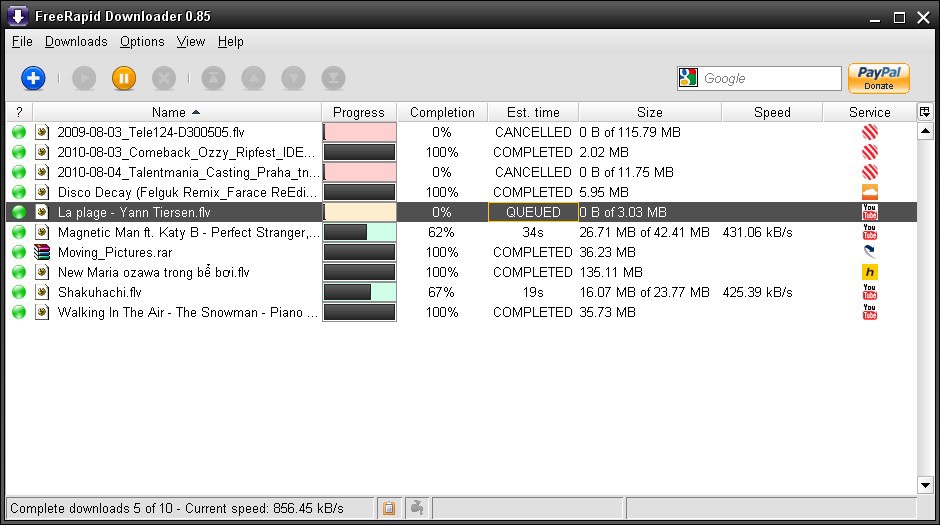Image resolution: width=940 pixels, height=525 pixels.
Task: Click the grayed Cancel download toolbar button
Action: pyautogui.click(x=164, y=79)
